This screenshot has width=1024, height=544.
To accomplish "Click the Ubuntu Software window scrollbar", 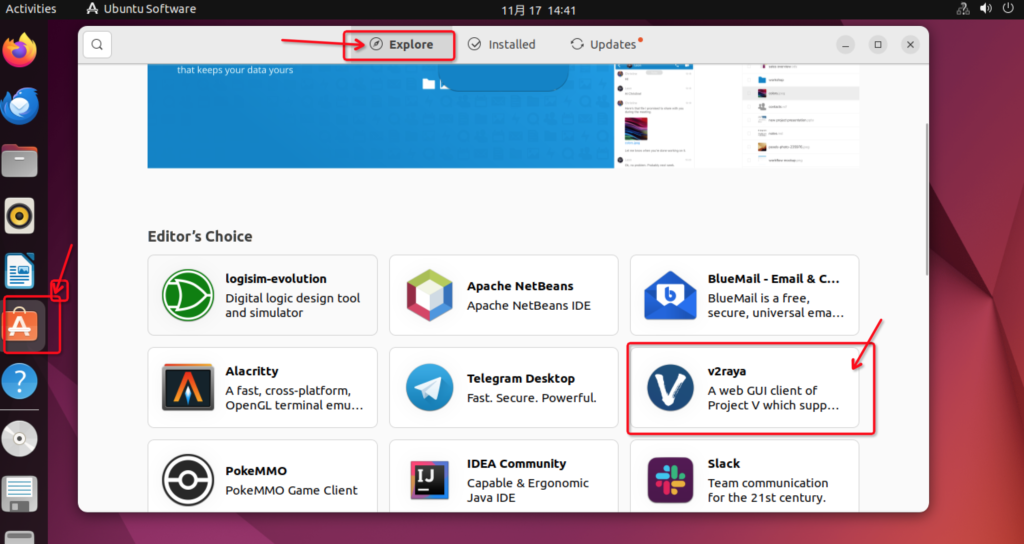I will (x=927, y=199).
